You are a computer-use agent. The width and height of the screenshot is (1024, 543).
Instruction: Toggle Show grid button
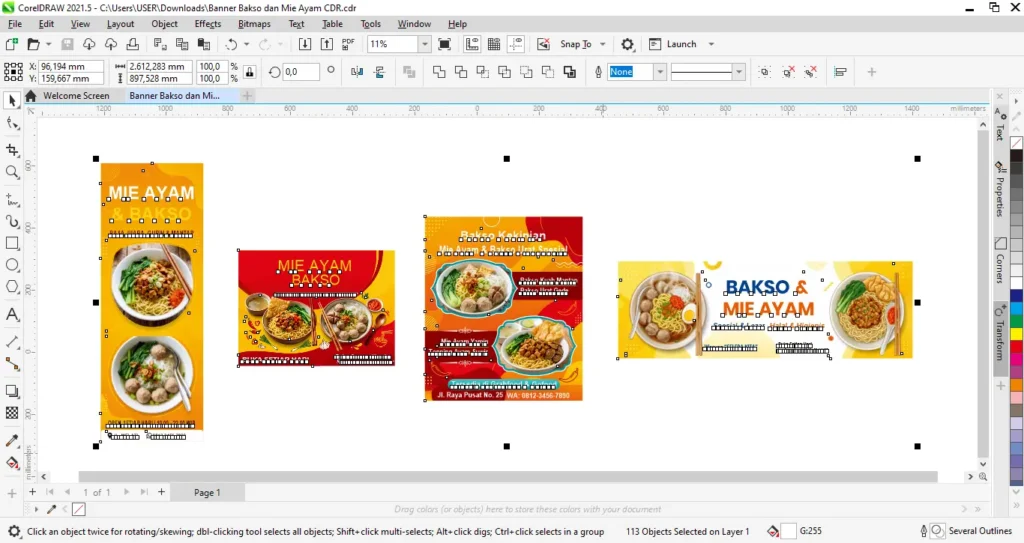(494, 44)
